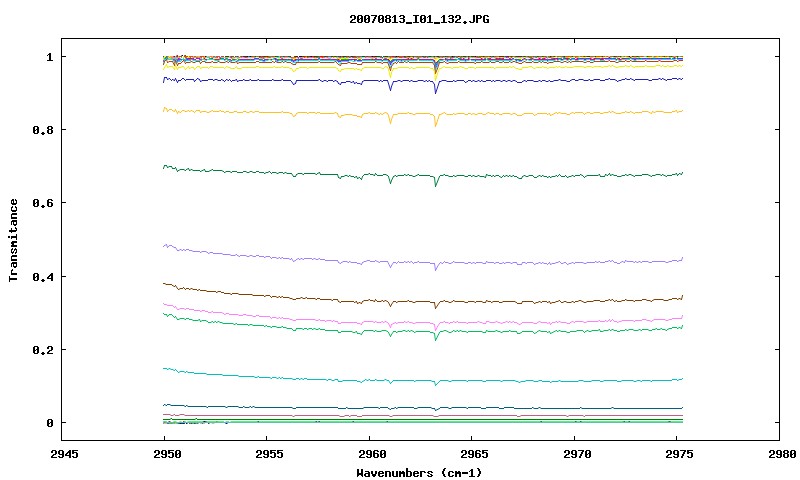Pick the y-axis tick label 0.2
The height and width of the screenshot is (480, 800).
click(x=43, y=350)
